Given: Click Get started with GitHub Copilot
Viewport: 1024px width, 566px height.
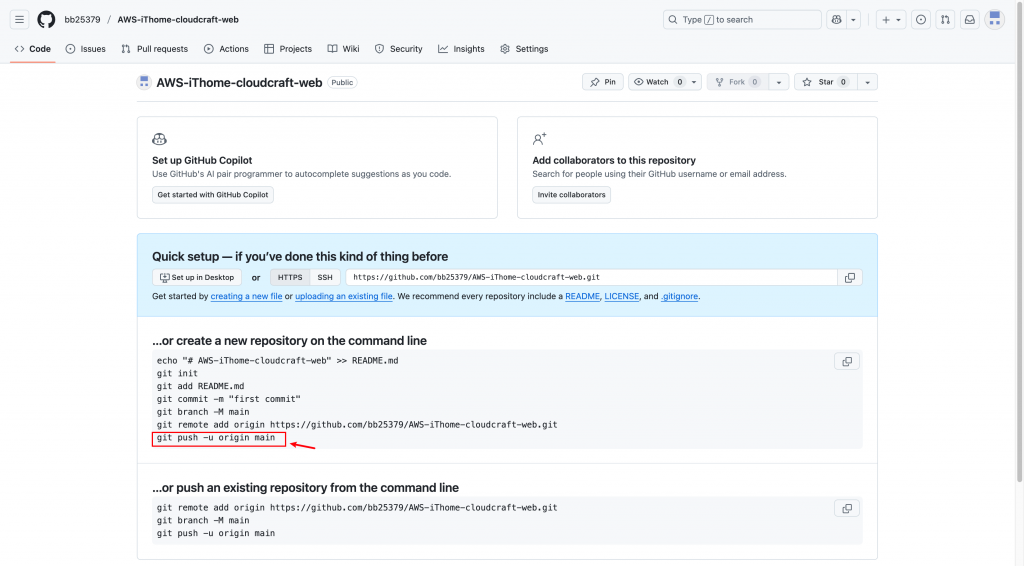Looking at the screenshot, I should click(213, 195).
